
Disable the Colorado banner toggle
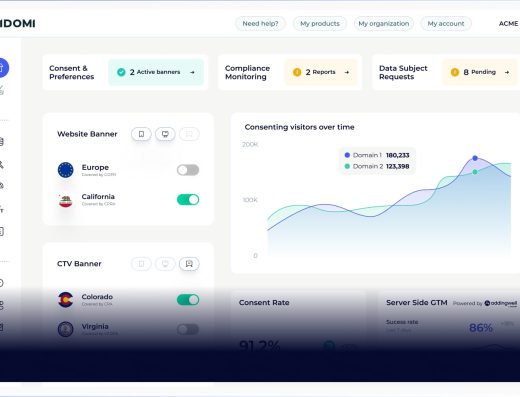[x=188, y=300]
